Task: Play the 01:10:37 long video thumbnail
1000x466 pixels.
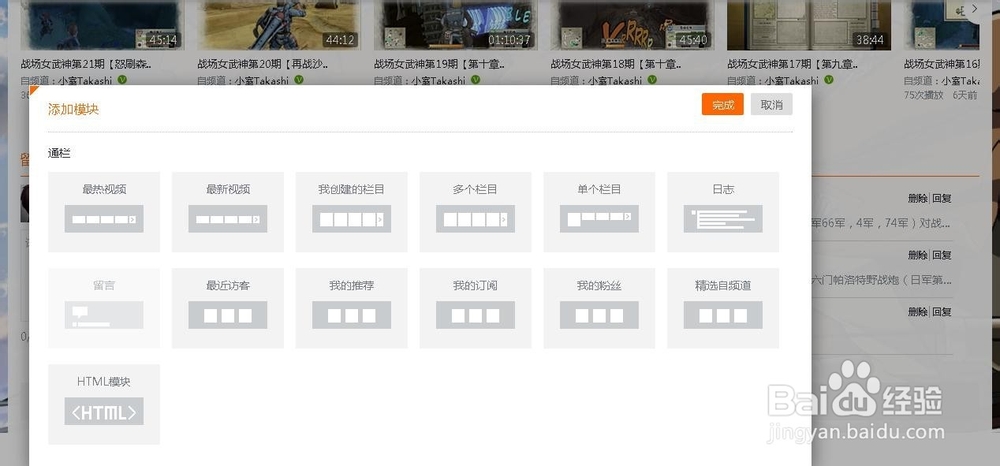Action: (x=455, y=25)
